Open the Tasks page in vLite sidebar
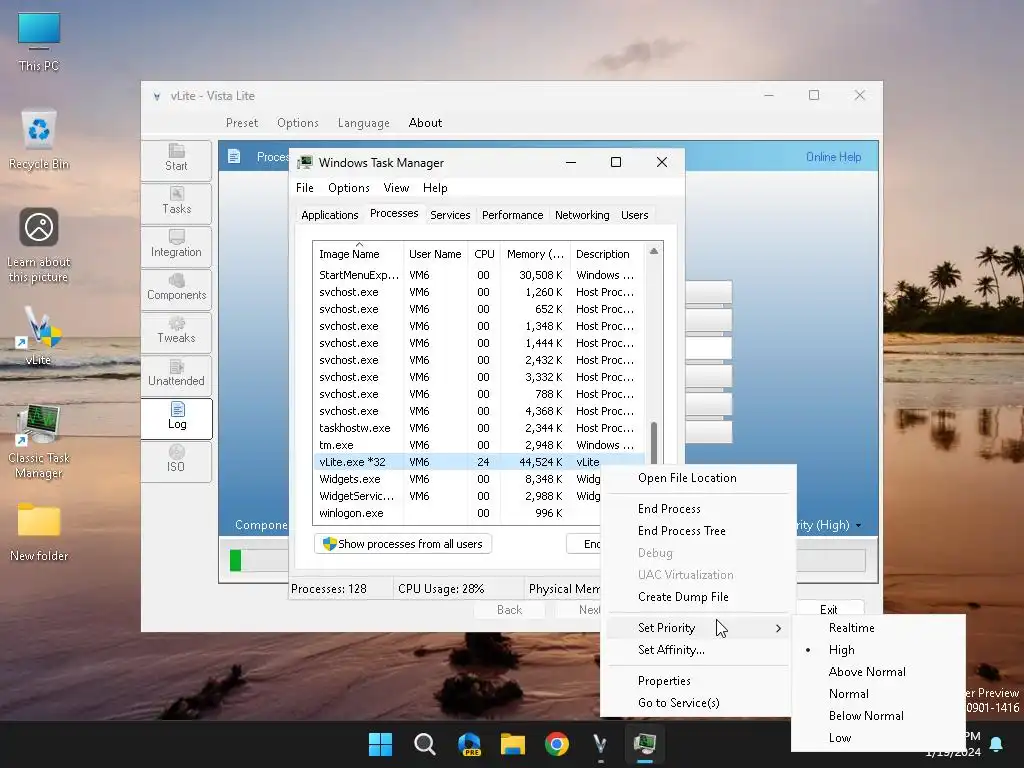Screen dimensions: 1024x768 pyautogui.click(x=176, y=202)
